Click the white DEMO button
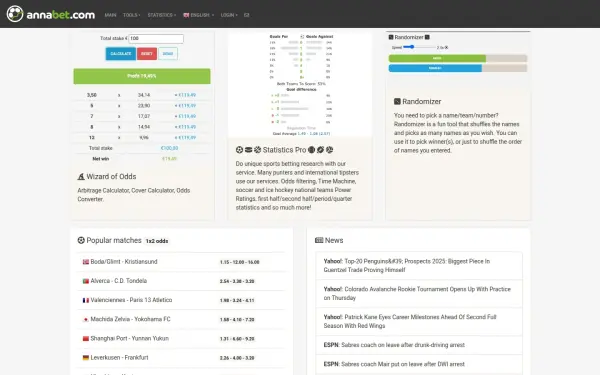Image resolution: width=600 pixels, height=375 pixels. point(168,54)
